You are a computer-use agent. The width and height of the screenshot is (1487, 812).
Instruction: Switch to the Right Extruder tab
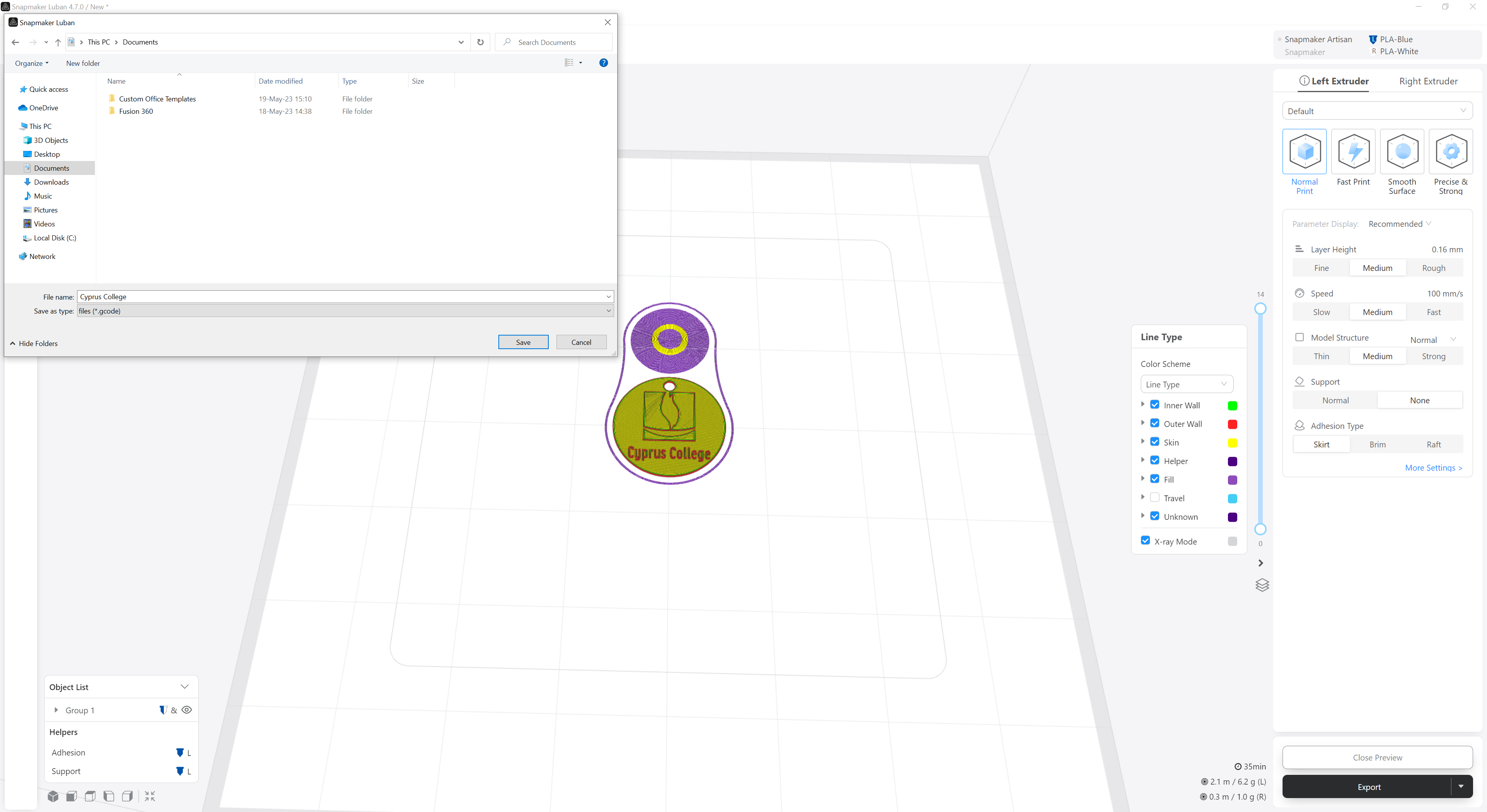(1428, 81)
